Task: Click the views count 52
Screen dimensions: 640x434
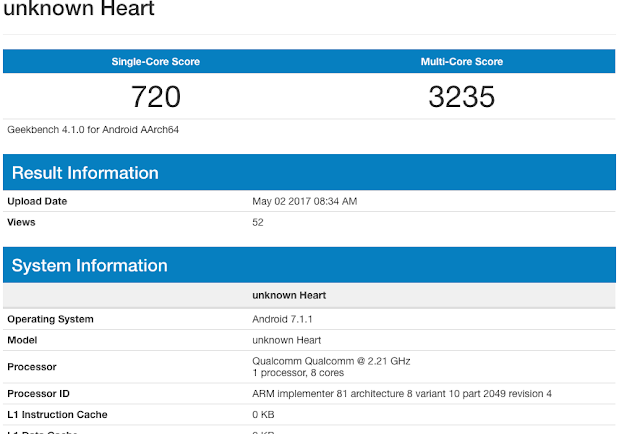Action: coord(258,222)
